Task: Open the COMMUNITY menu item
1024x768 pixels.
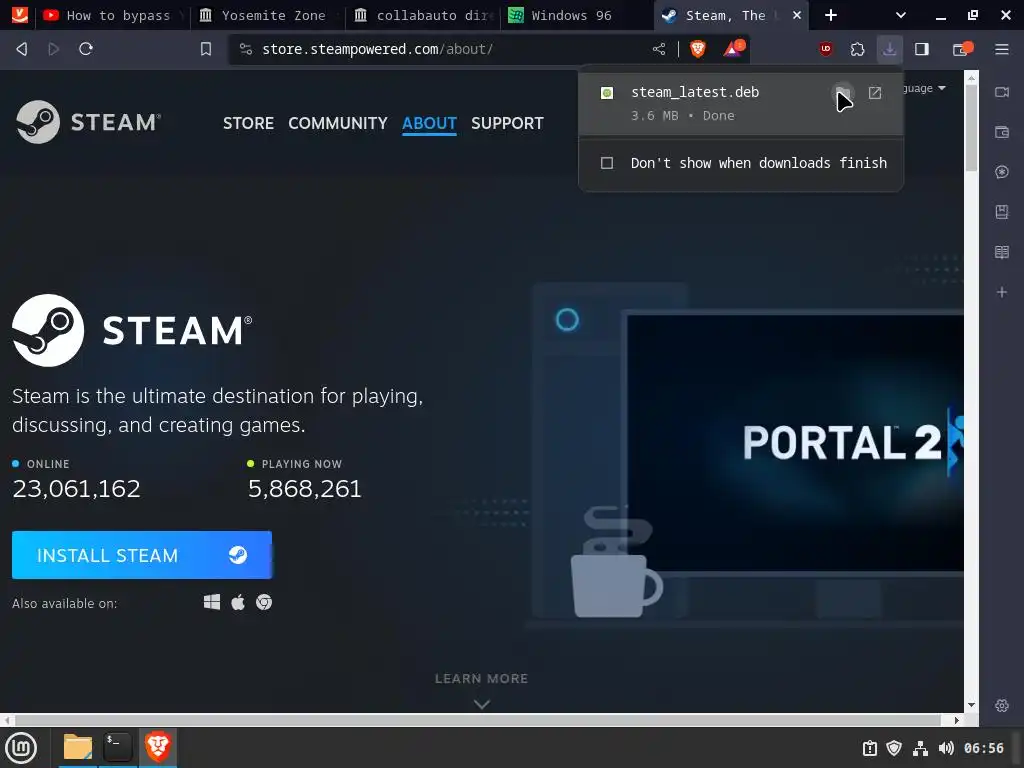Action: pyautogui.click(x=338, y=123)
